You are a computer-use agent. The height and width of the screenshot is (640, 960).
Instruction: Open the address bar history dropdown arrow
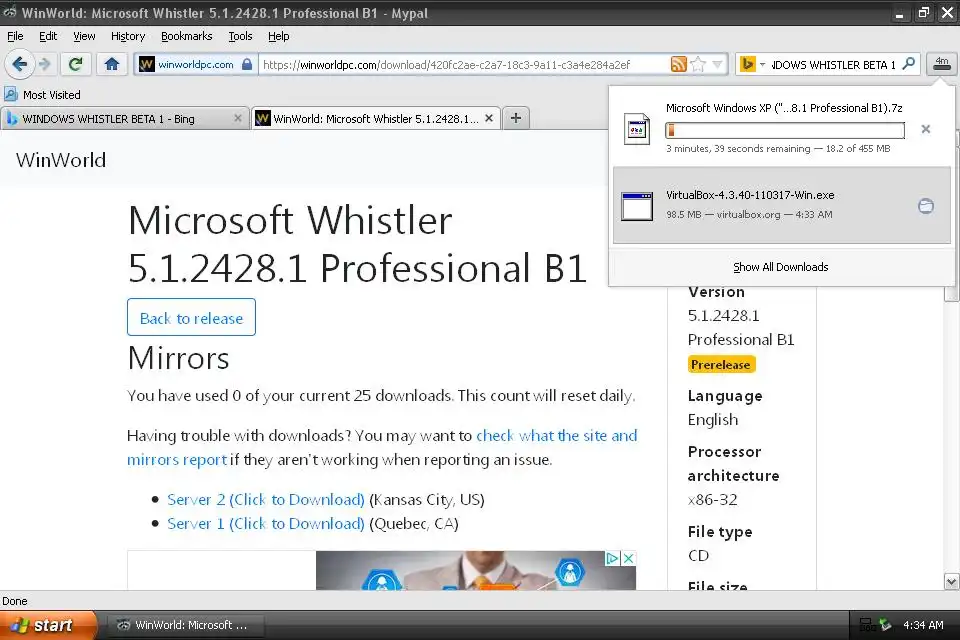click(x=718, y=64)
